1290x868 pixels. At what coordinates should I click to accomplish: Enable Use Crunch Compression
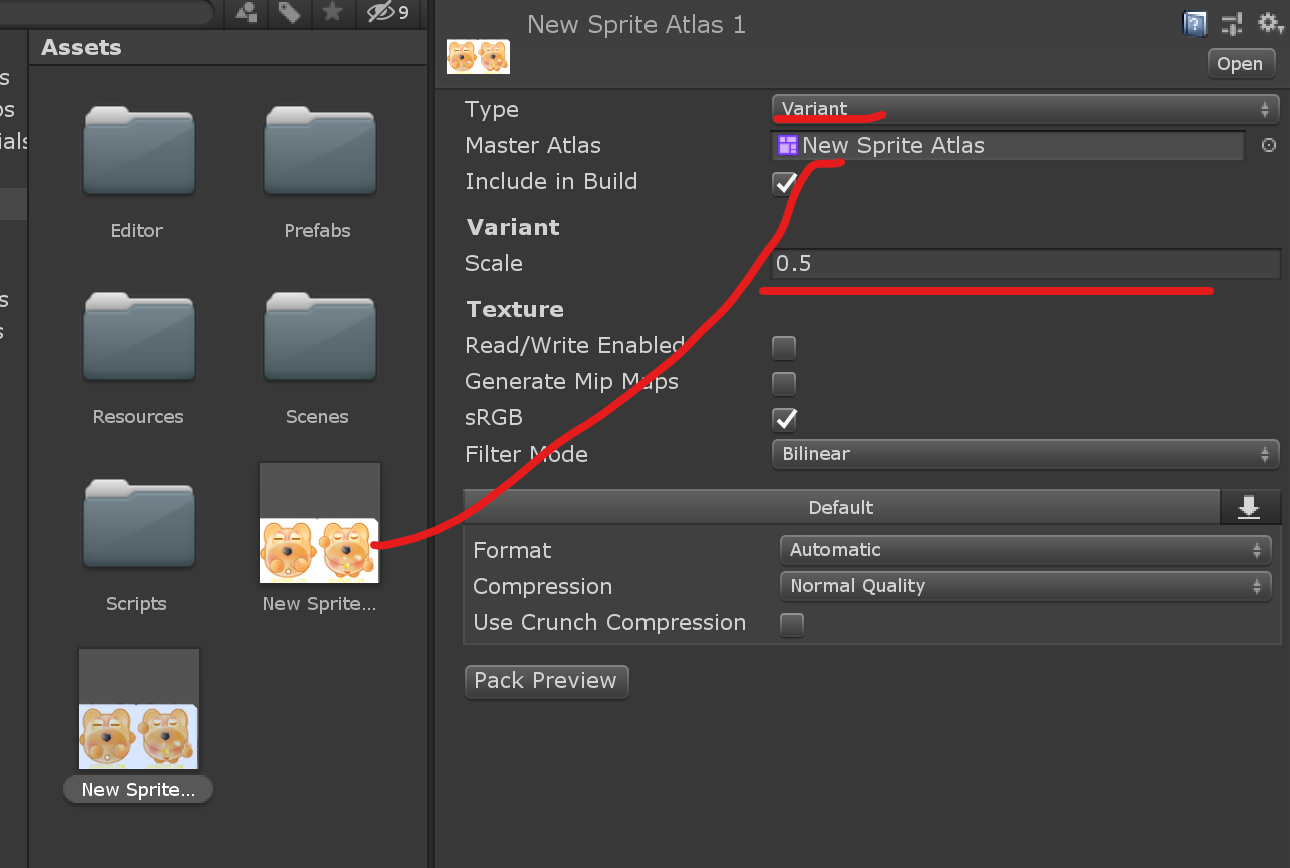coord(791,625)
